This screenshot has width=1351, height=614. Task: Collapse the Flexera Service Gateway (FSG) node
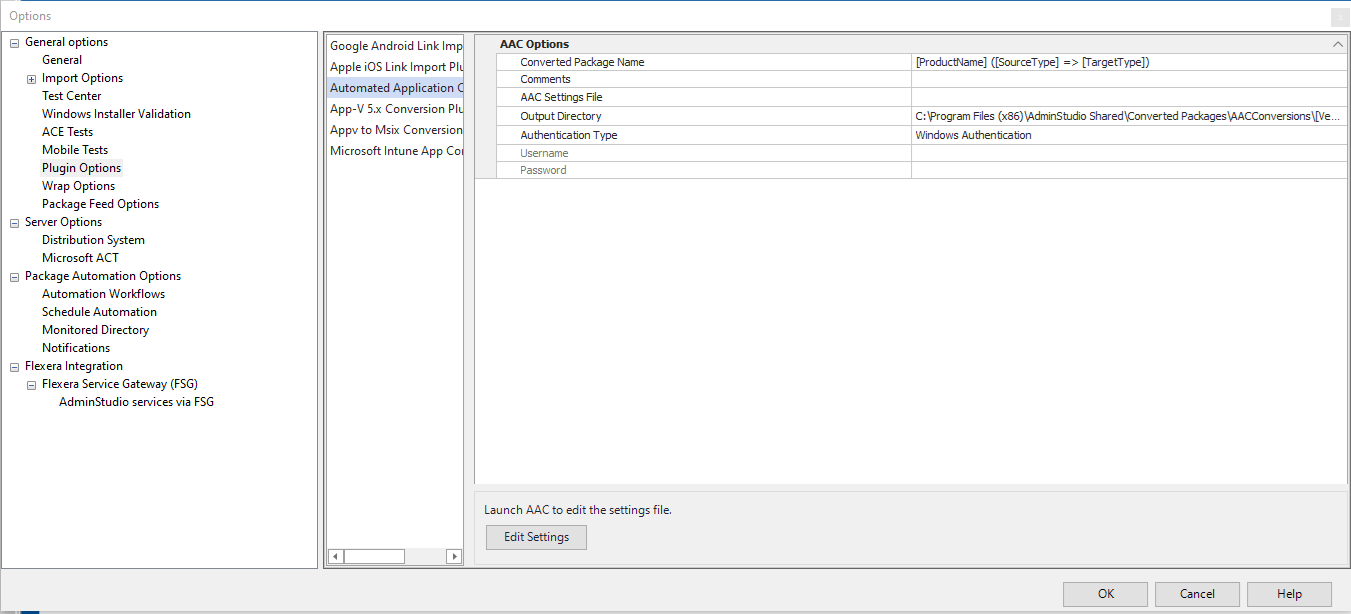pyautogui.click(x=31, y=385)
